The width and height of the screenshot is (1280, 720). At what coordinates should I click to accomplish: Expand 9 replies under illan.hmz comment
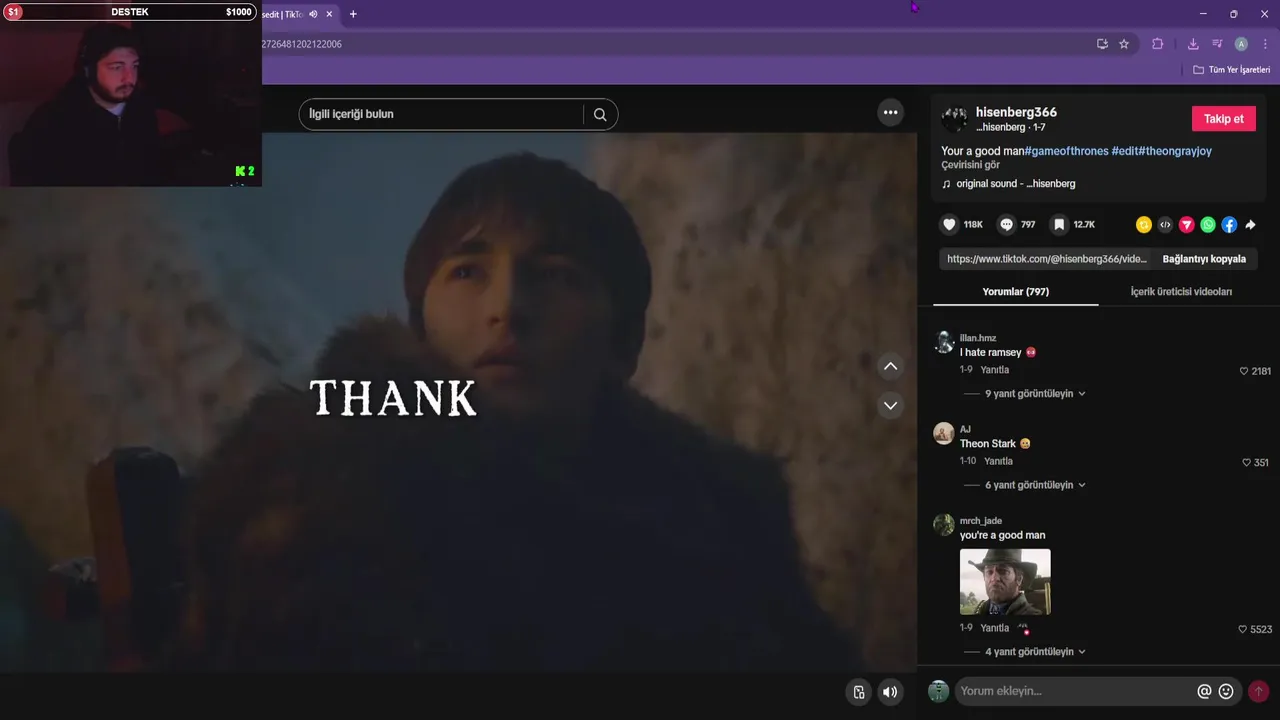click(1035, 394)
